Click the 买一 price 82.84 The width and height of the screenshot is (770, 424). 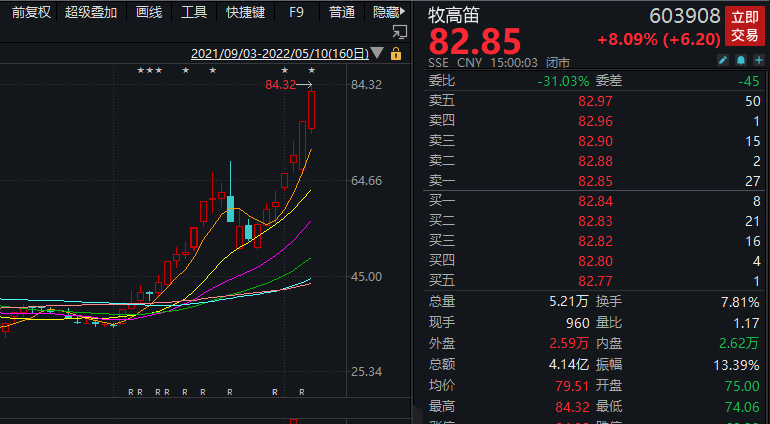pos(595,201)
